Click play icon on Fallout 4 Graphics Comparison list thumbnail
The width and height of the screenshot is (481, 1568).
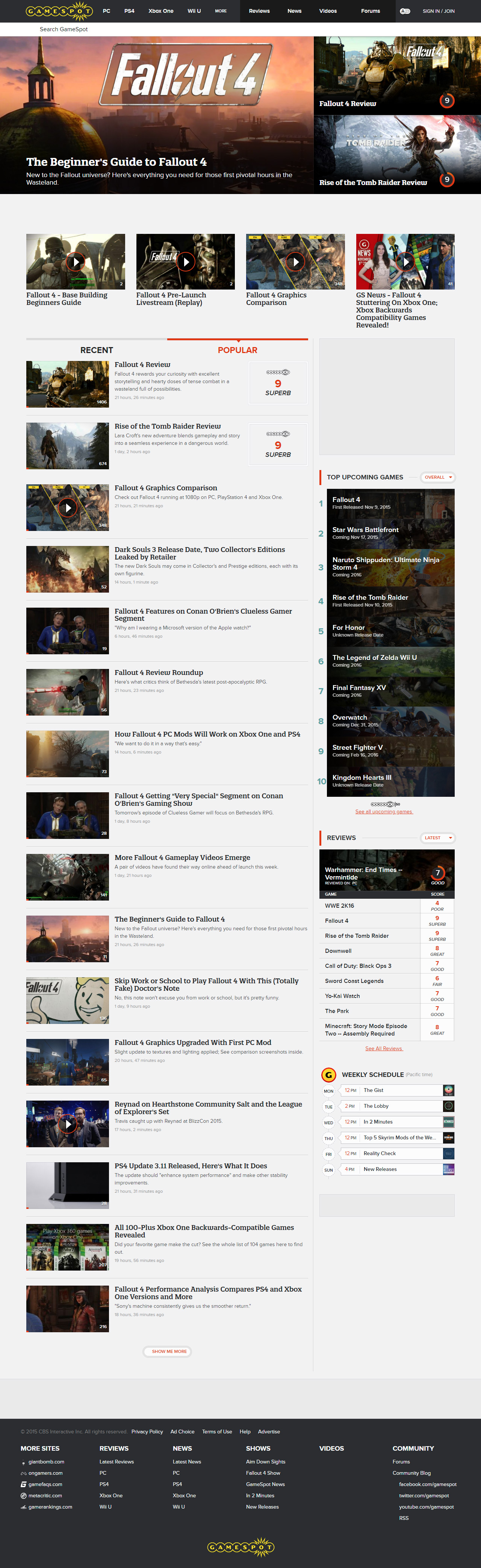[x=68, y=508]
